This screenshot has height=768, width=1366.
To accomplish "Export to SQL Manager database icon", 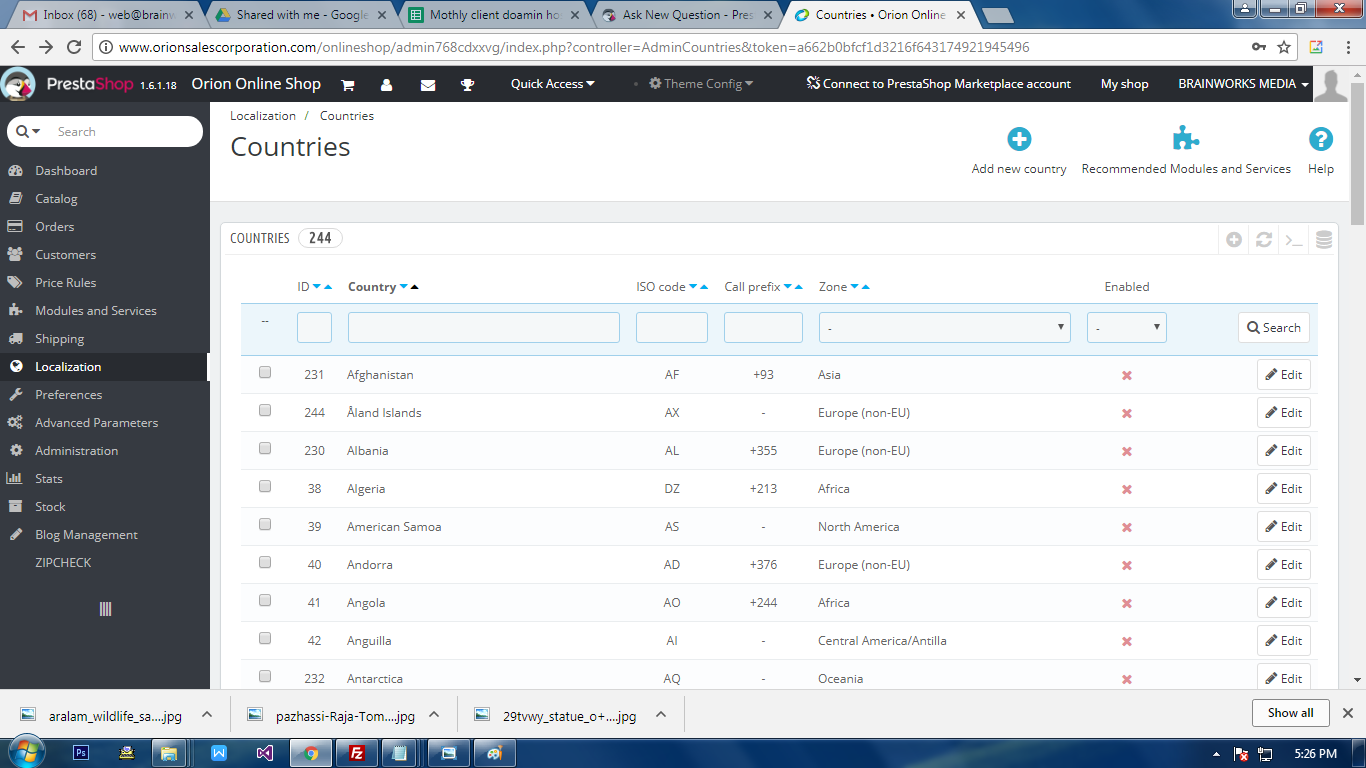I will (1324, 240).
